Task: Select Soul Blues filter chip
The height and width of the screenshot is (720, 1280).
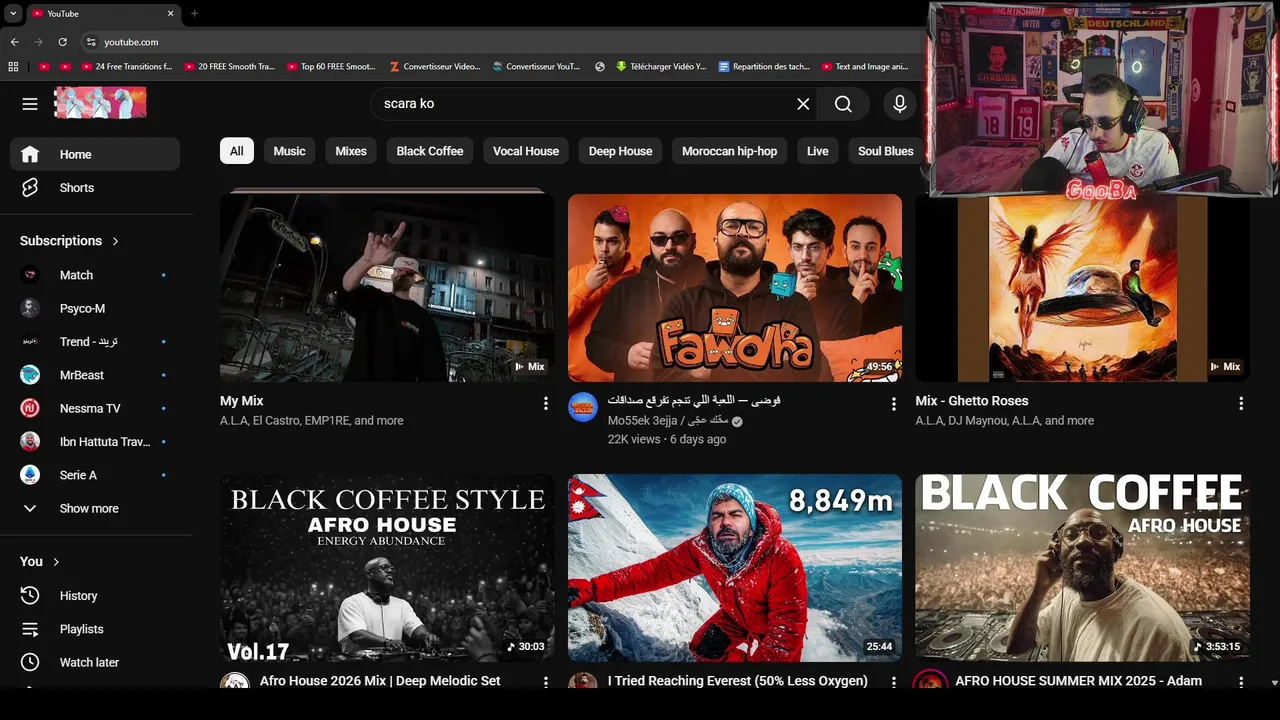Action: pyautogui.click(x=885, y=151)
